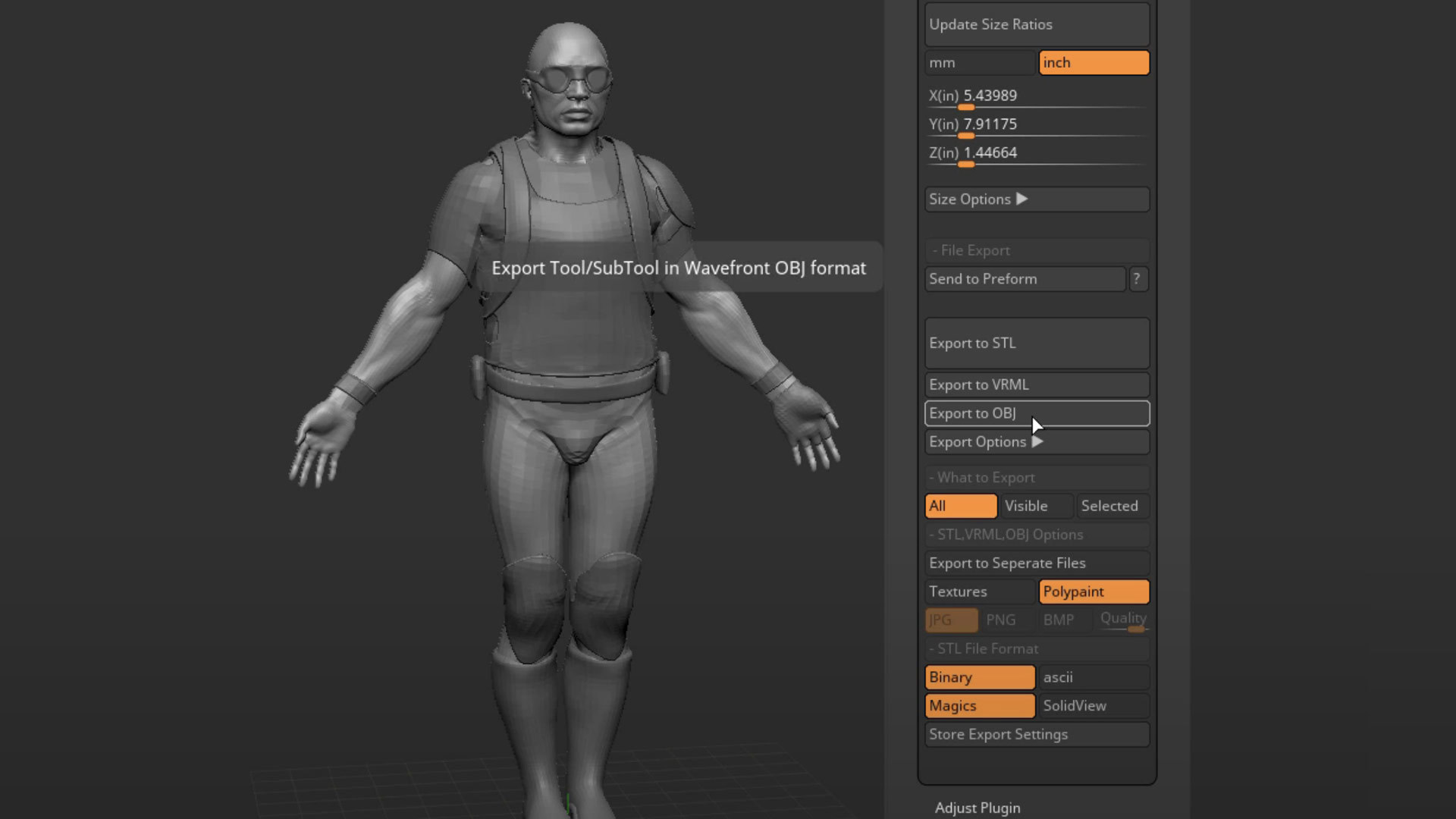Expand the Size Options arrow

click(x=1021, y=199)
